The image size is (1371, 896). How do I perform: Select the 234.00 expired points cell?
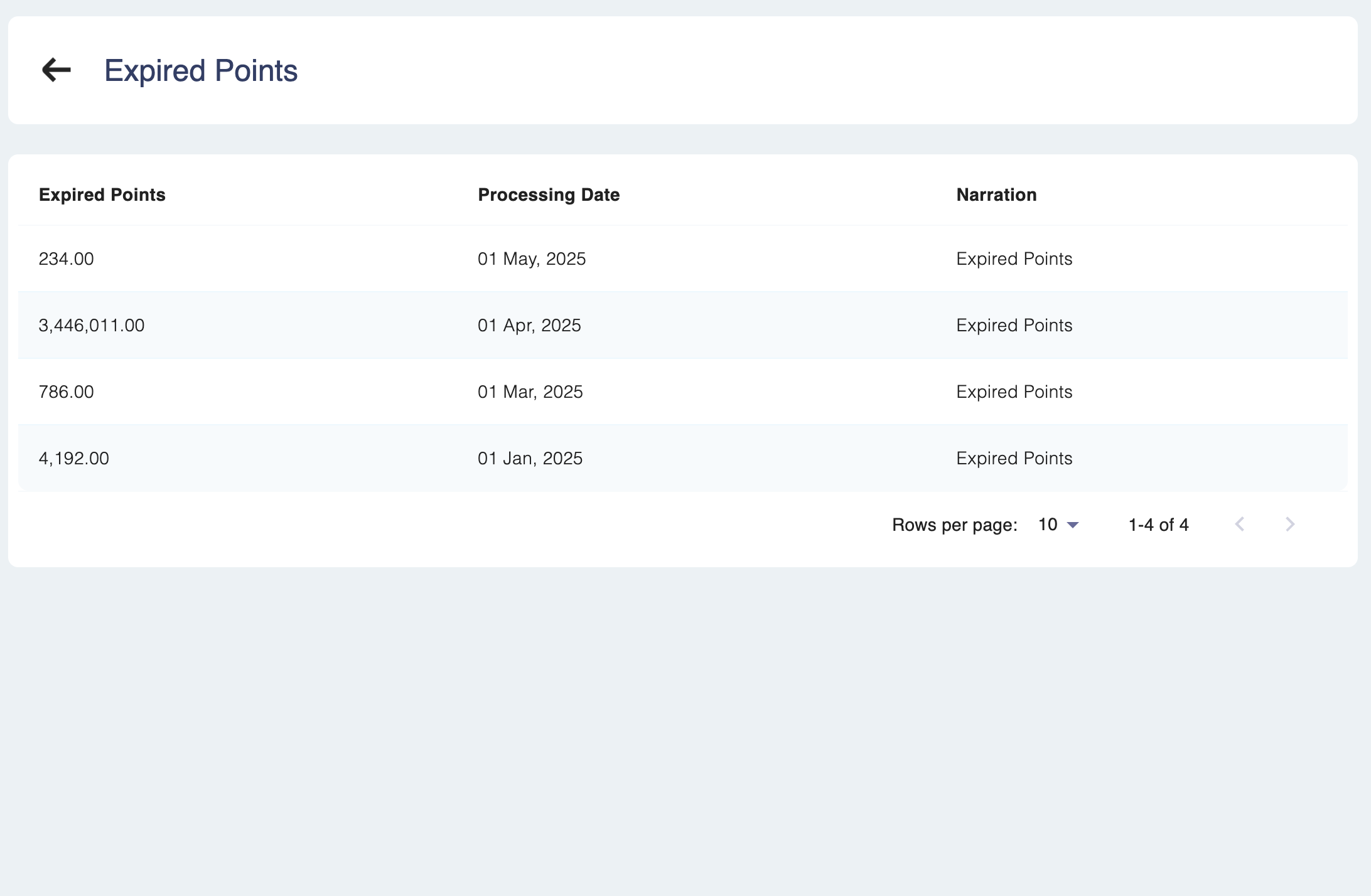click(x=66, y=259)
